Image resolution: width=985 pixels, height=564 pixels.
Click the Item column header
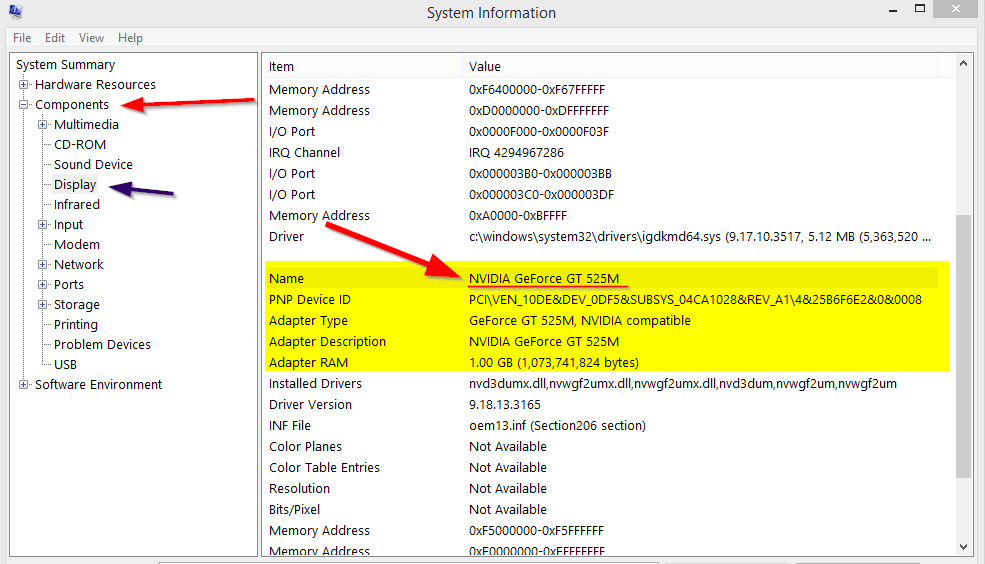point(362,67)
